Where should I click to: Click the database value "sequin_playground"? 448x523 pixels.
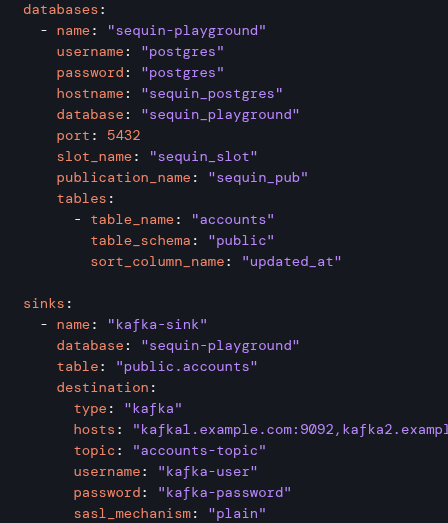click(x=220, y=115)
